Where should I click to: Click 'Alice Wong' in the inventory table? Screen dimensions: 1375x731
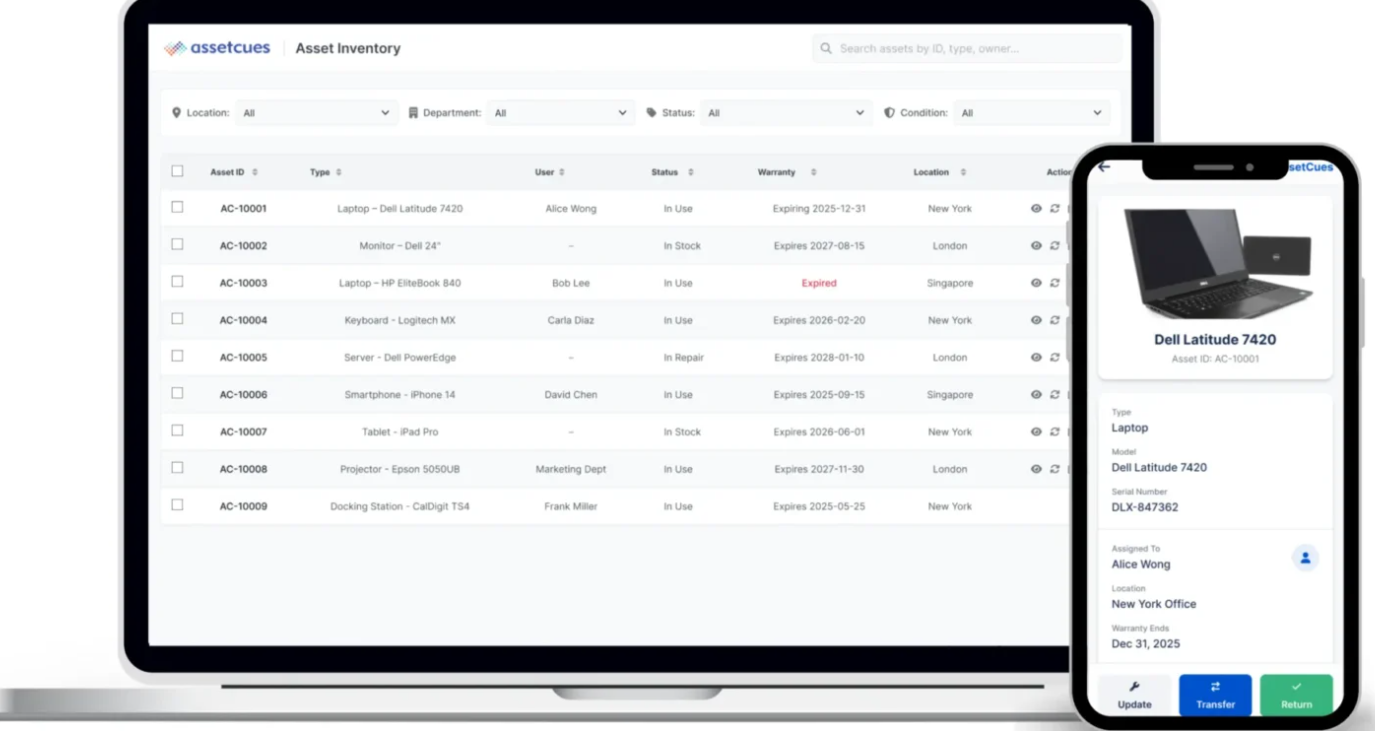coord(571,209)
